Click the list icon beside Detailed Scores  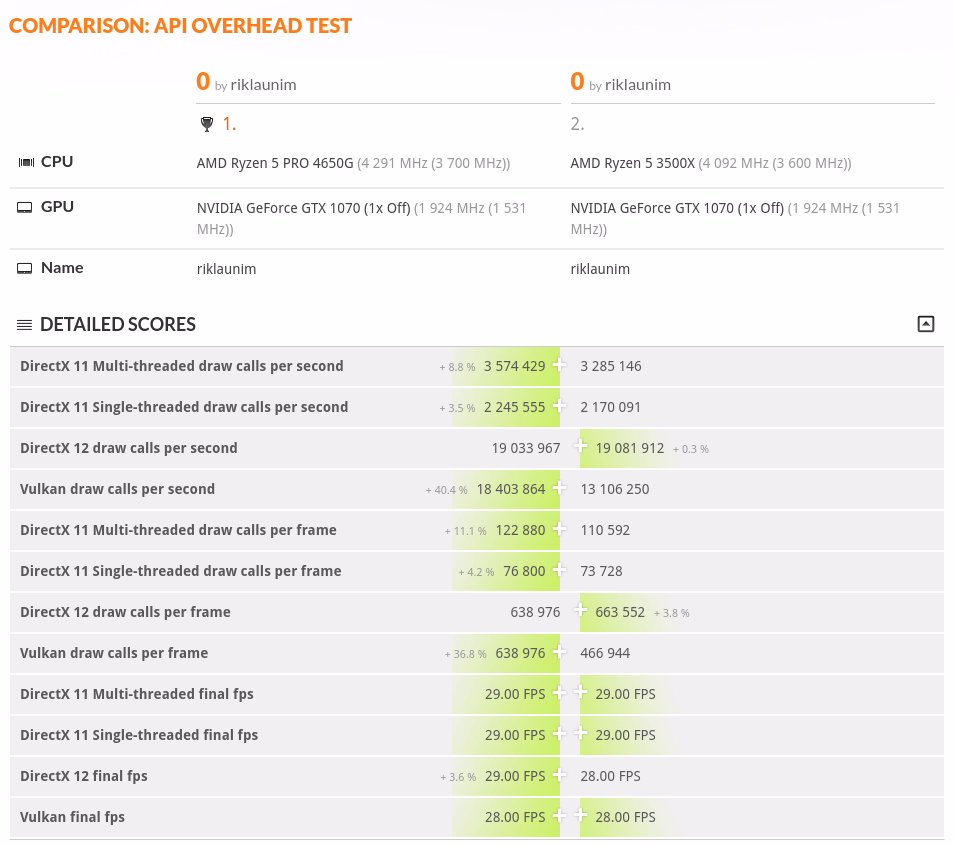pyautogui.click(x=25, y=325)
